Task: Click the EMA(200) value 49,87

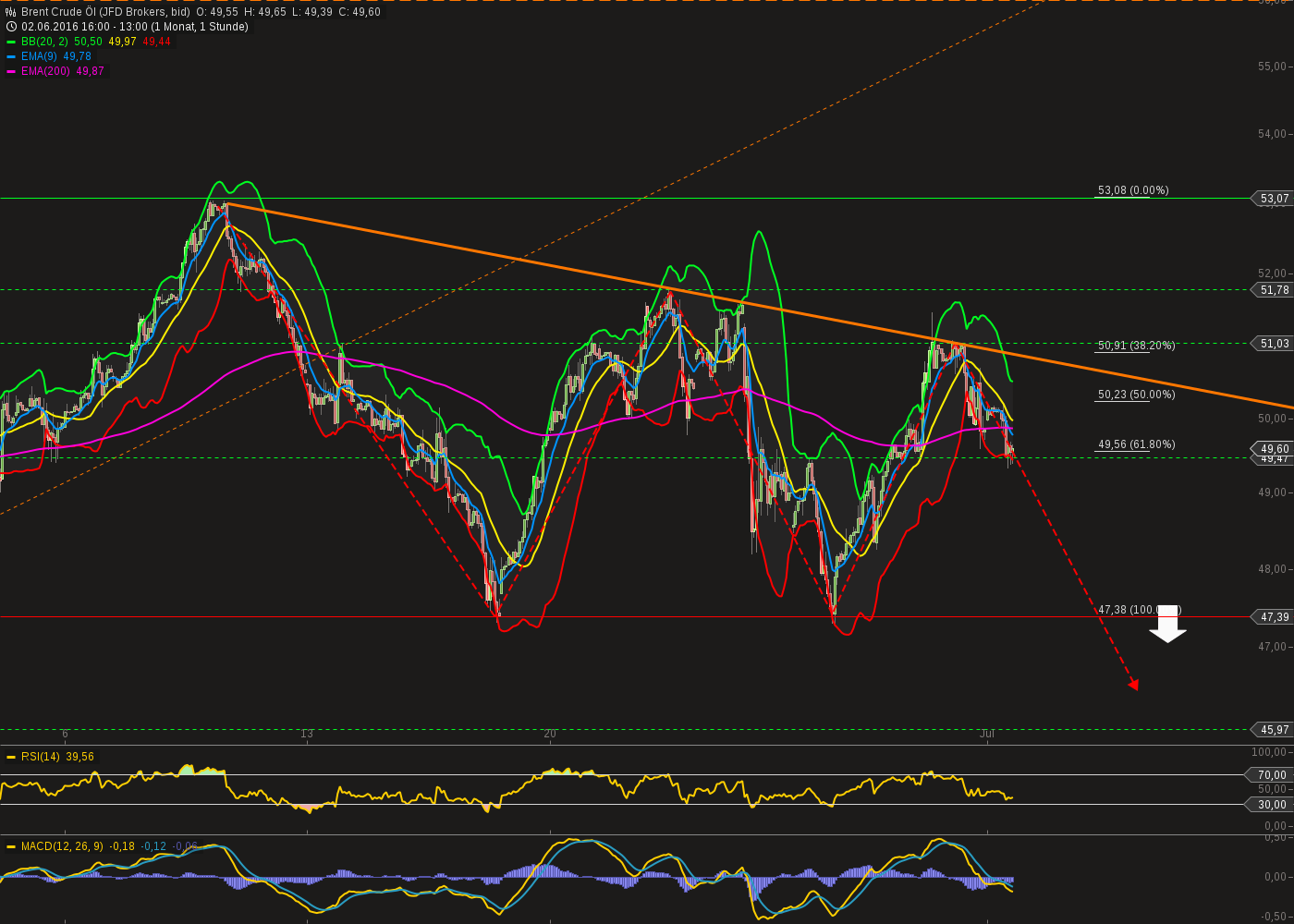Action: (91, 71)
